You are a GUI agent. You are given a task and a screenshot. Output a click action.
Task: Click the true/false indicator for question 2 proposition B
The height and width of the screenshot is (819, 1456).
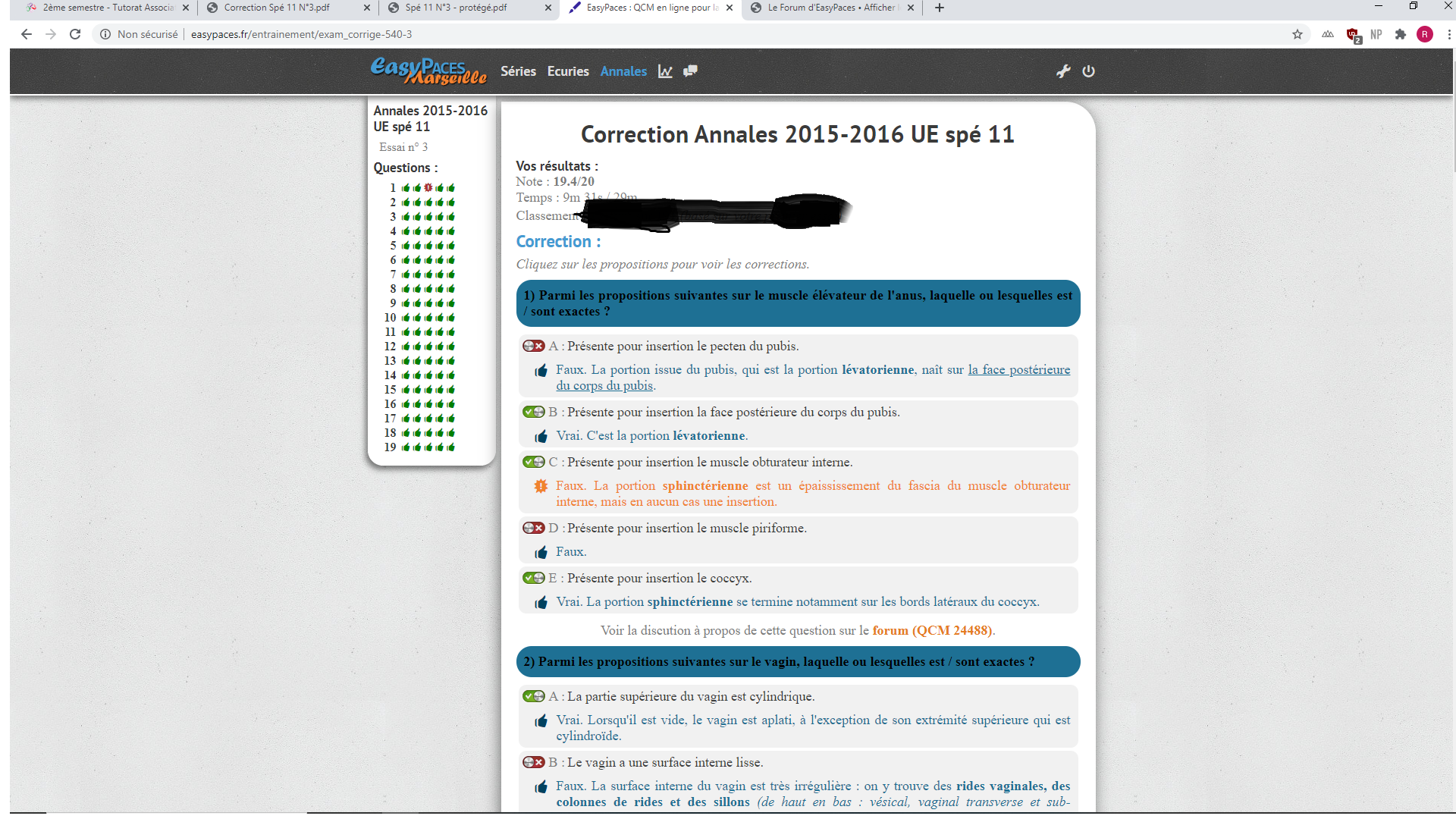[533, 762]
